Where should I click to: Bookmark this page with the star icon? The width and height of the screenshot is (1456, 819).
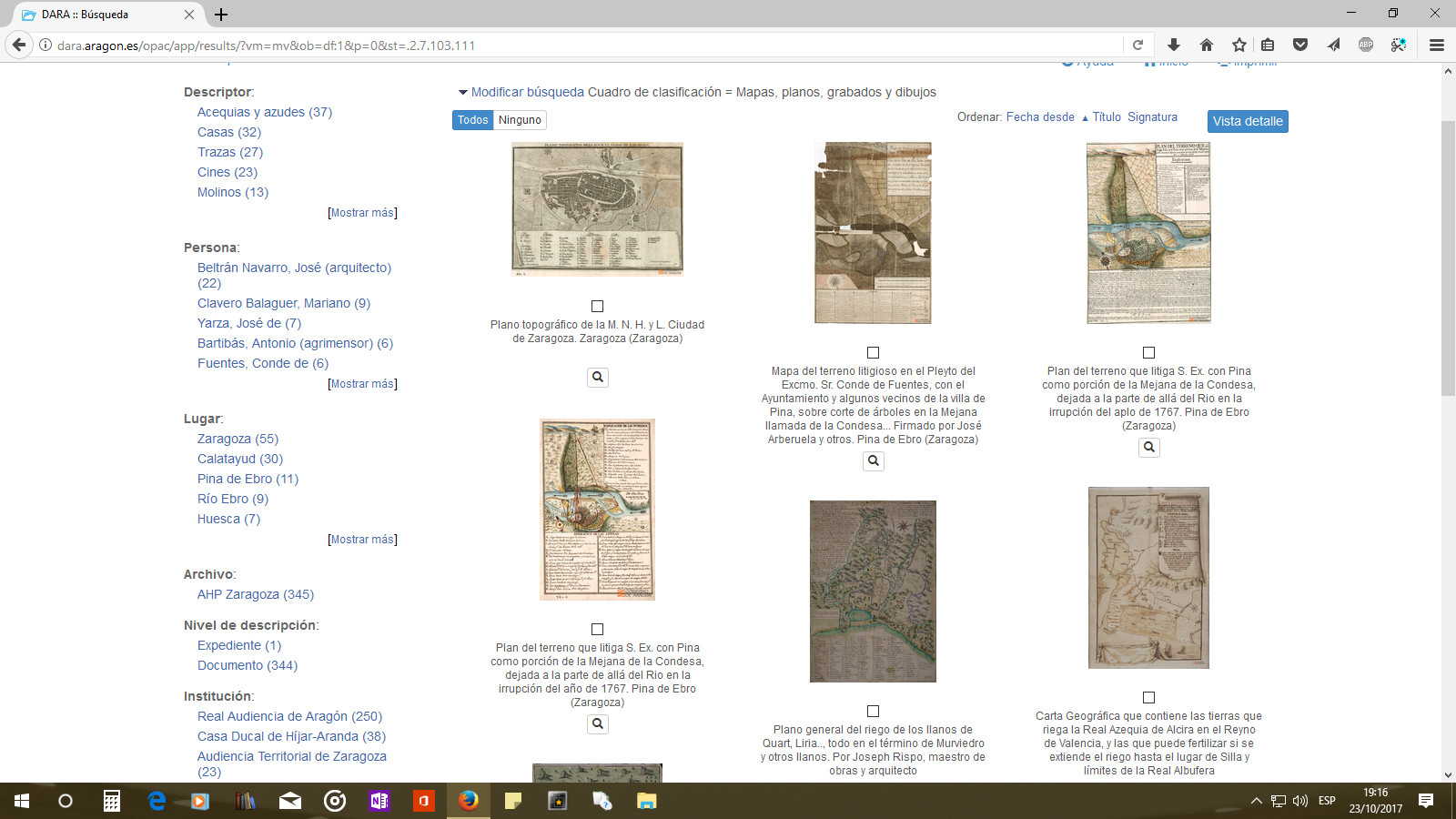coord(1239,45)
